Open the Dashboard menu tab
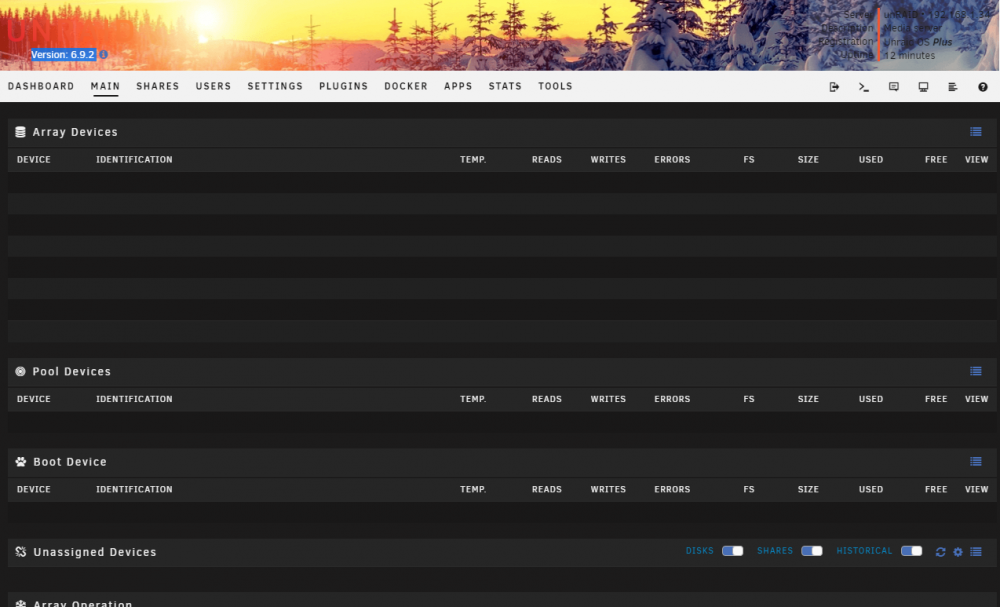Viewport: 1000px width, 607px height. (41, 86)
